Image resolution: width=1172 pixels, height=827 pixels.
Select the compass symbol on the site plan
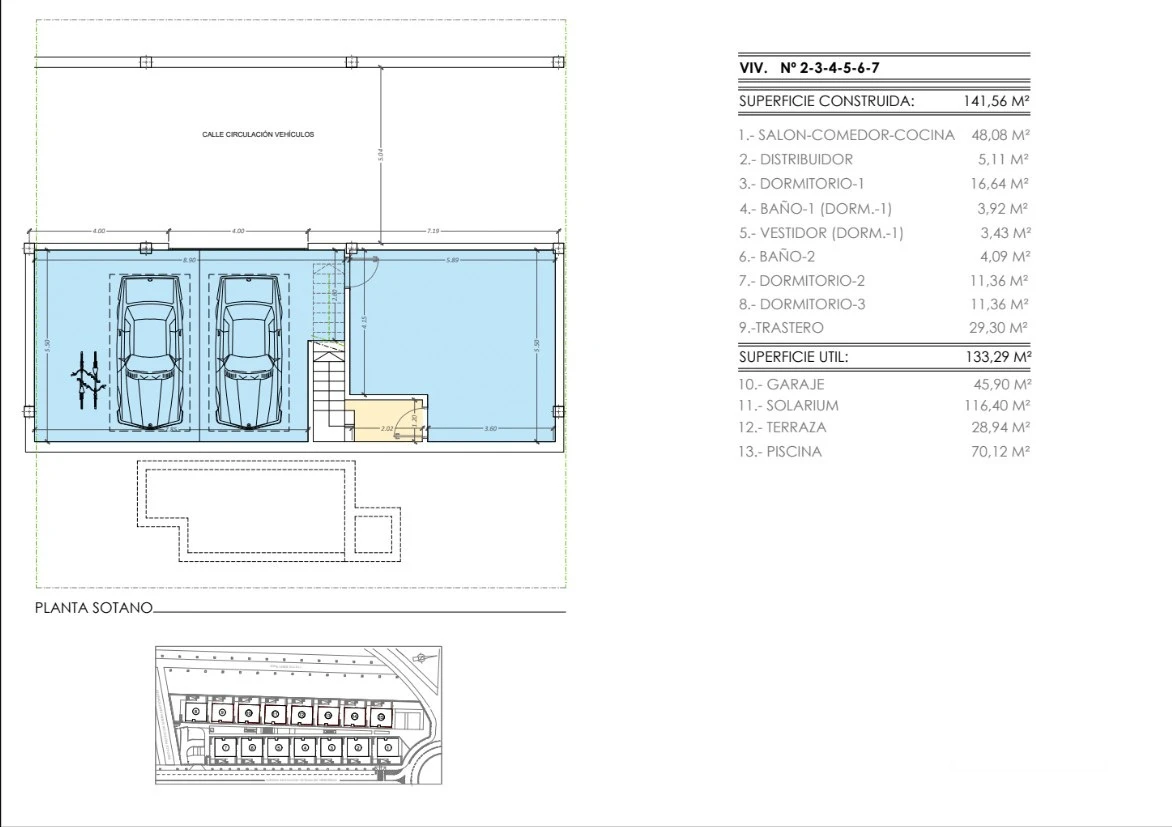pos(421,658)
